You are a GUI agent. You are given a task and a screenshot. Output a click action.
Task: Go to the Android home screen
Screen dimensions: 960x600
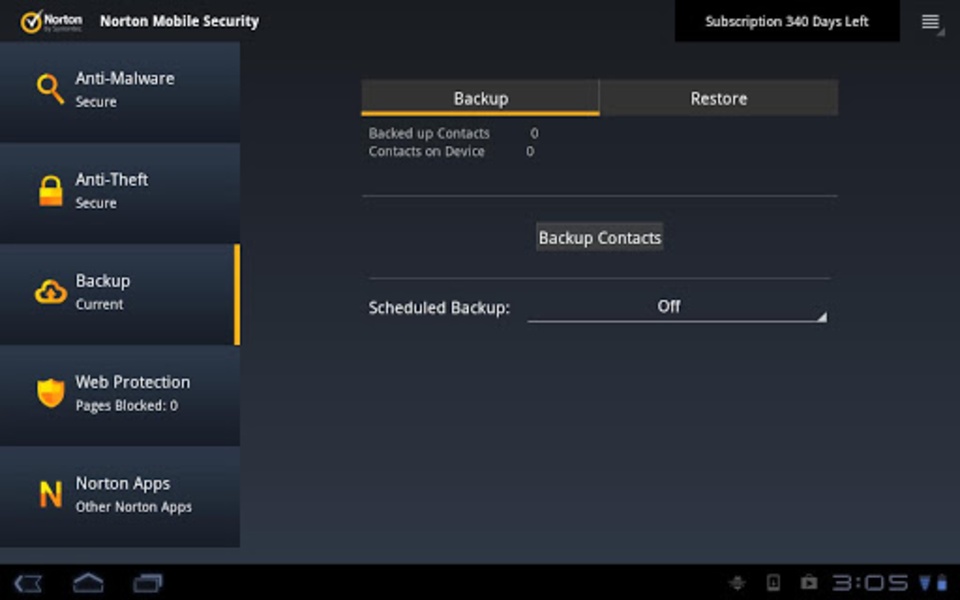[88, 582]
